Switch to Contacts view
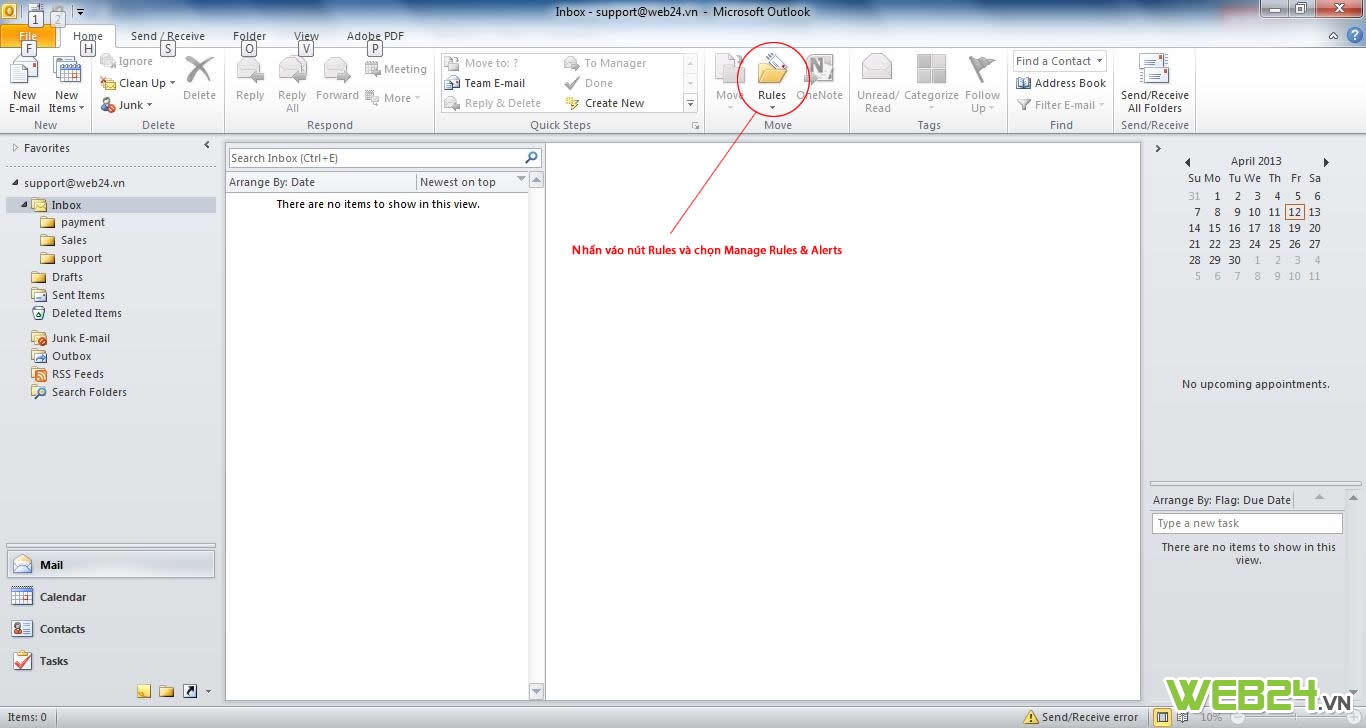Image resolution: width=1366 pixels, height=728 pixels. click(110, 629)
